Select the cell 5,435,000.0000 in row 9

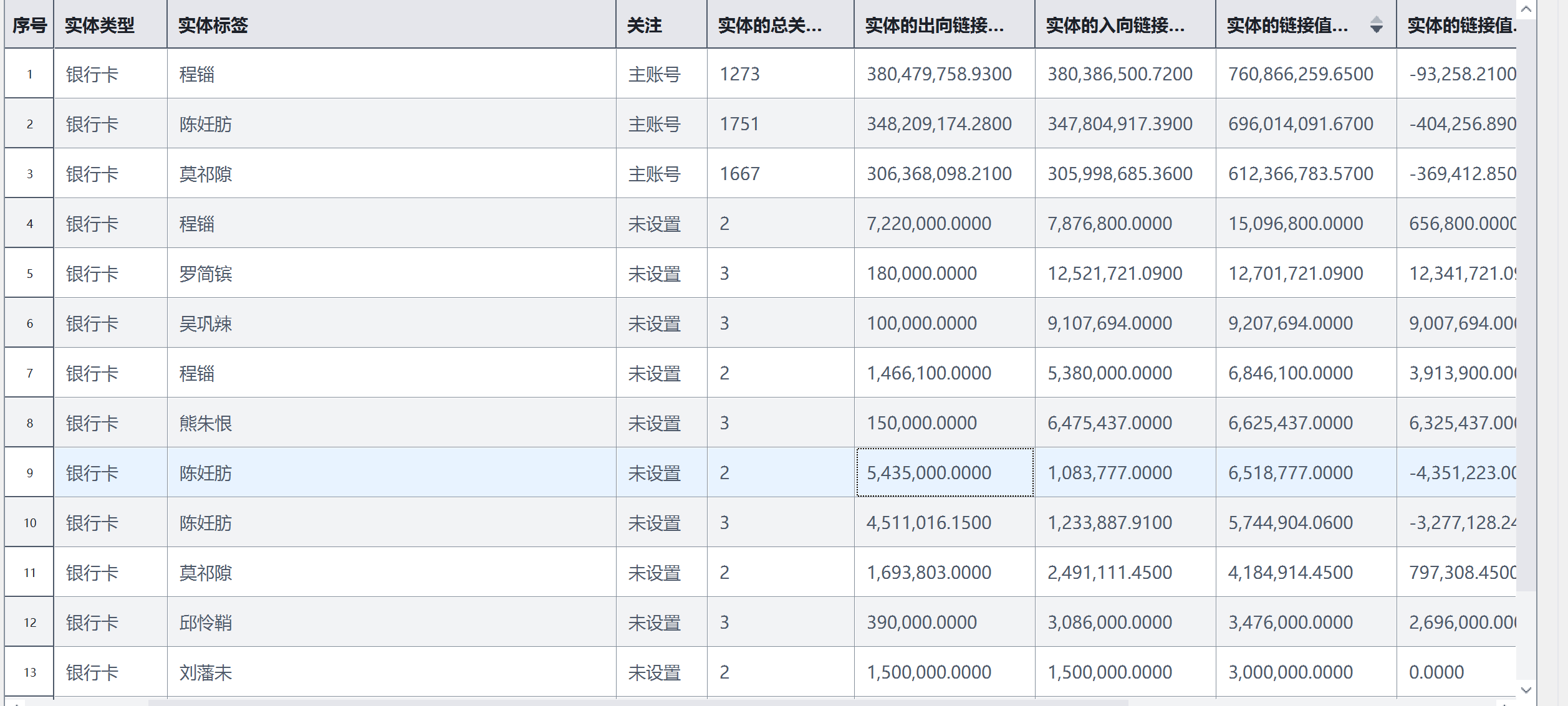[x=945, y=472]
